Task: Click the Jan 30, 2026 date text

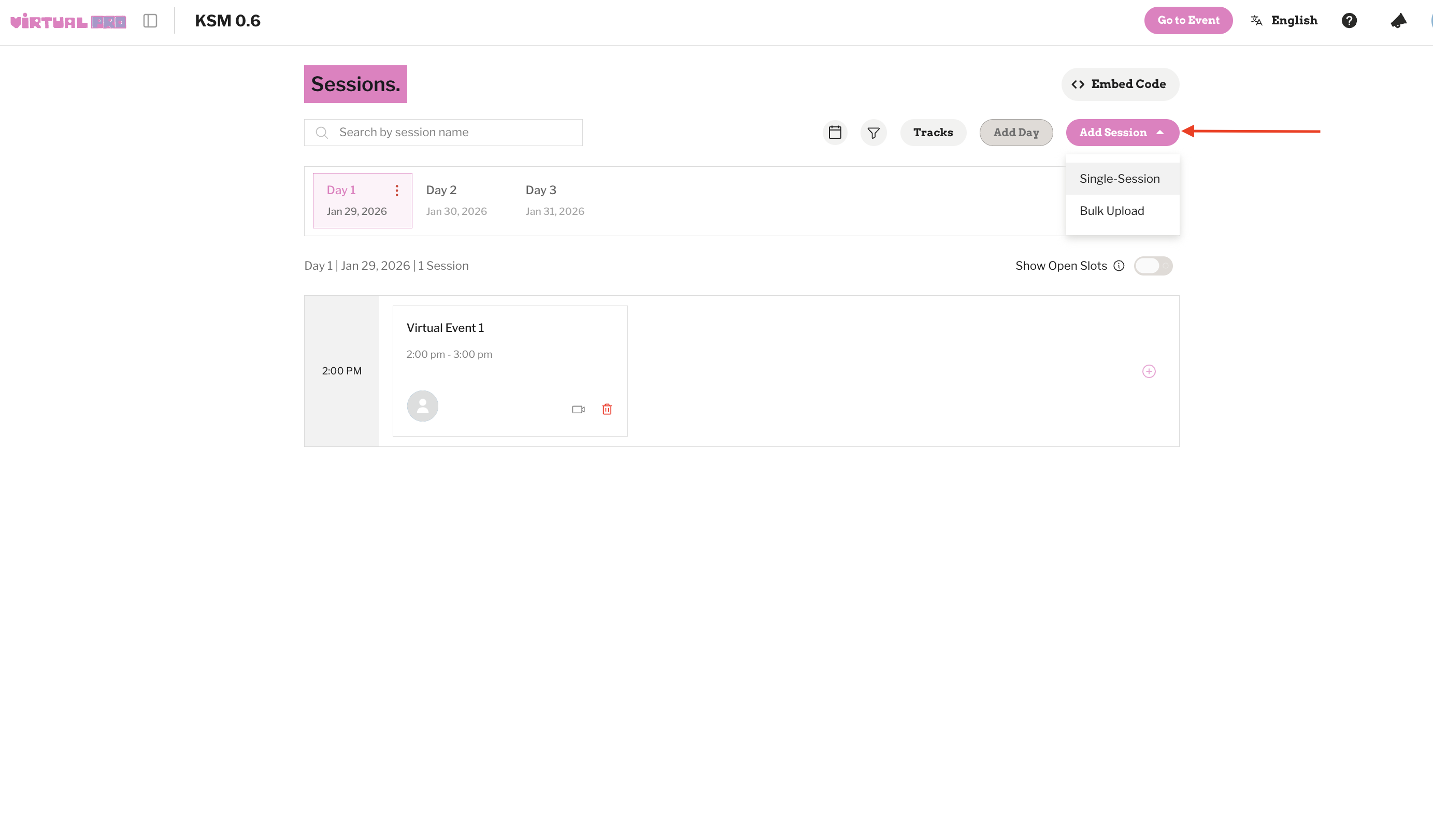Action: (456, 211)
